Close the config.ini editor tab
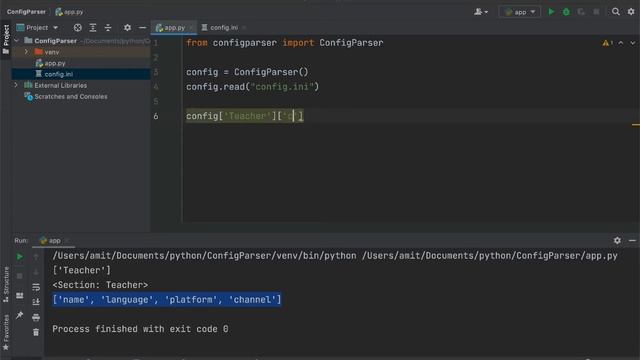640x360 pixels. point(244,27)
